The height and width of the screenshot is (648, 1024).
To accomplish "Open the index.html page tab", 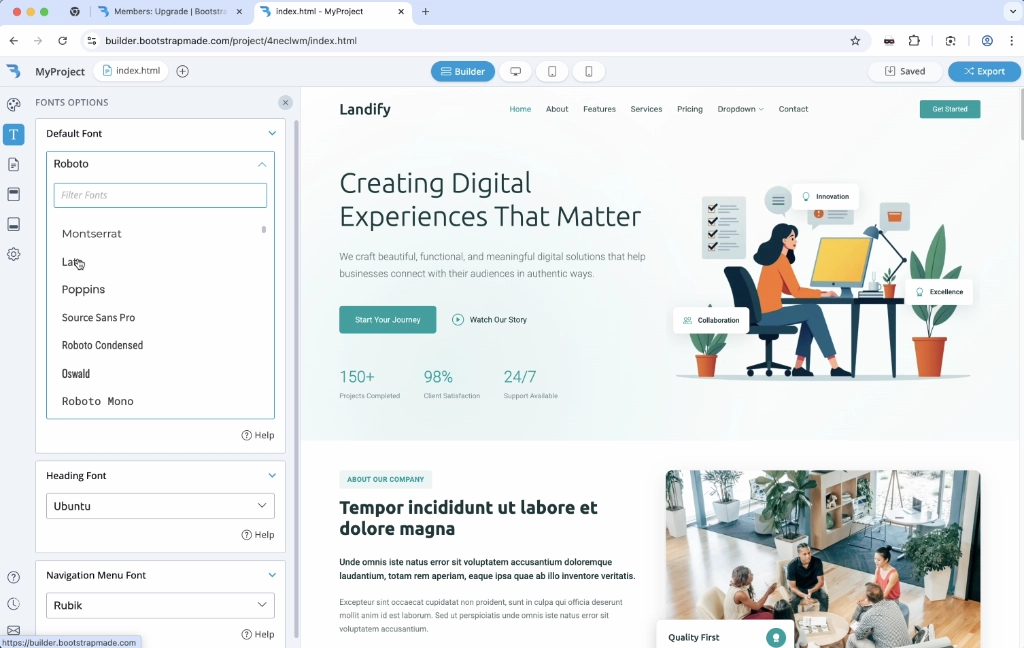I will (131, 71).
